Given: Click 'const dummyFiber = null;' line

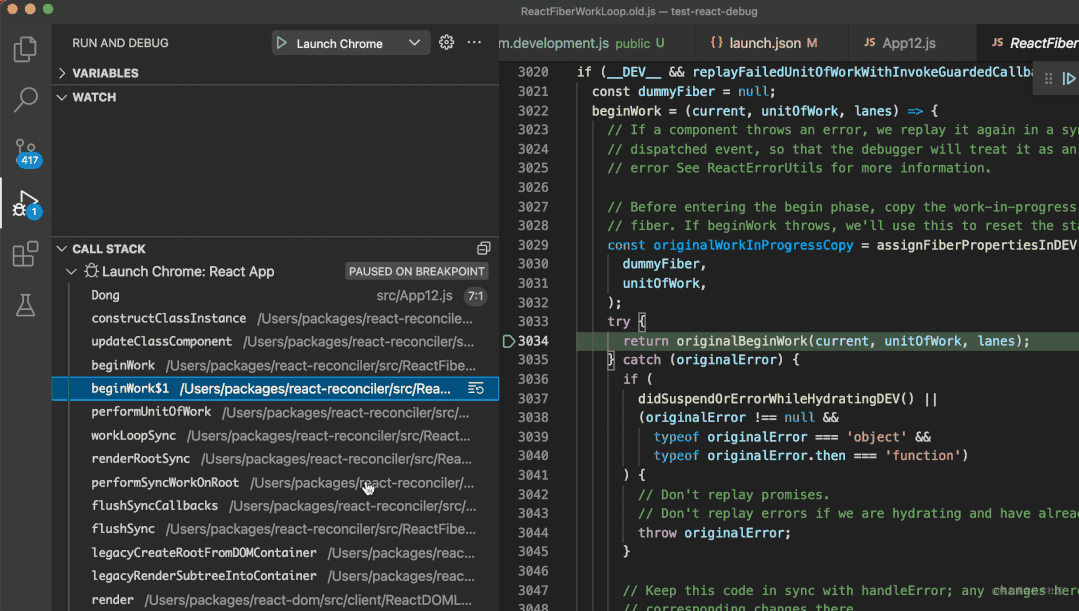Looking at the screenshot, I should [x=683, y=92].
